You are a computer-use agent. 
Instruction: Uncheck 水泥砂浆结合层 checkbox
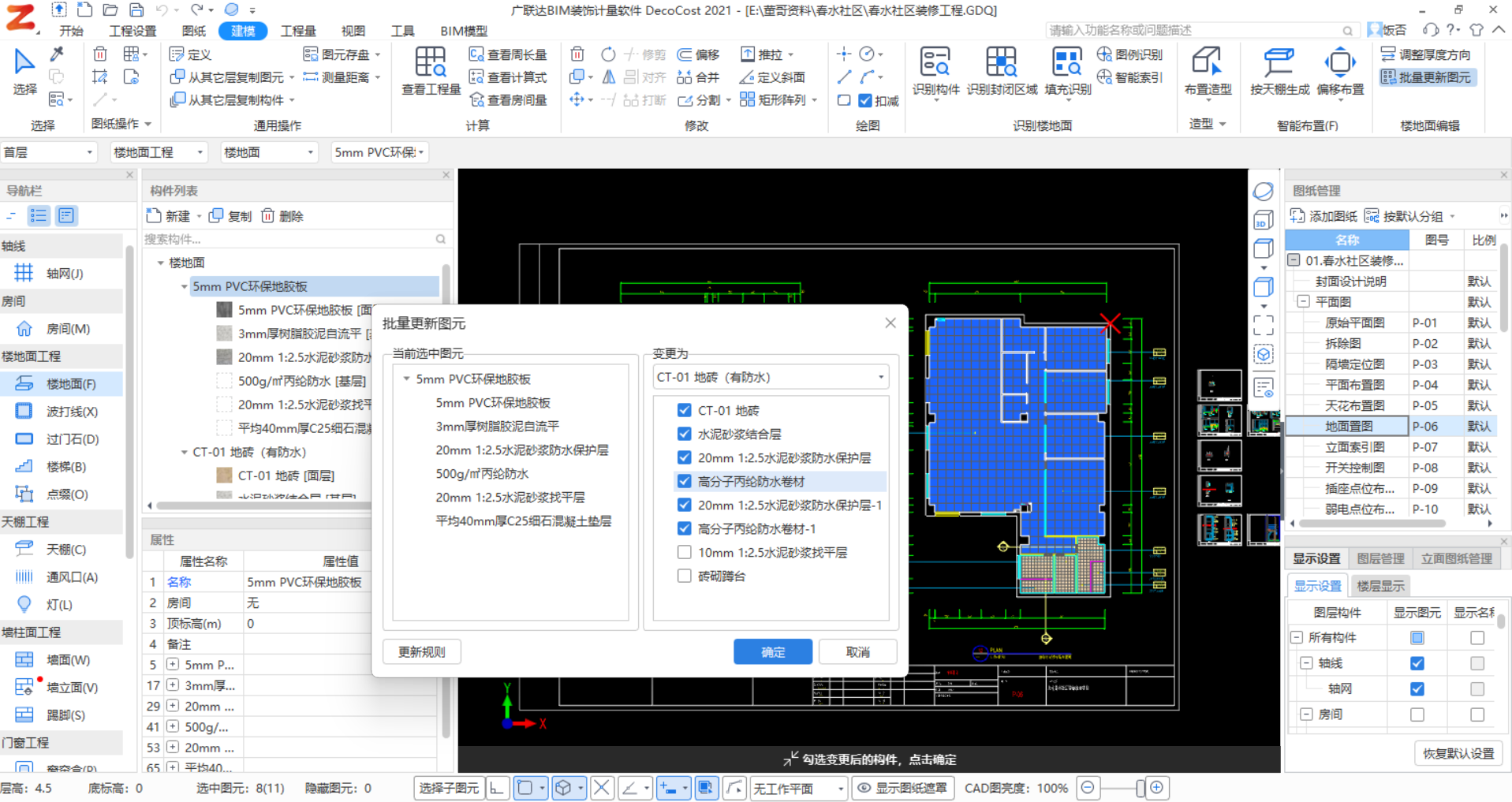point(684,434)
